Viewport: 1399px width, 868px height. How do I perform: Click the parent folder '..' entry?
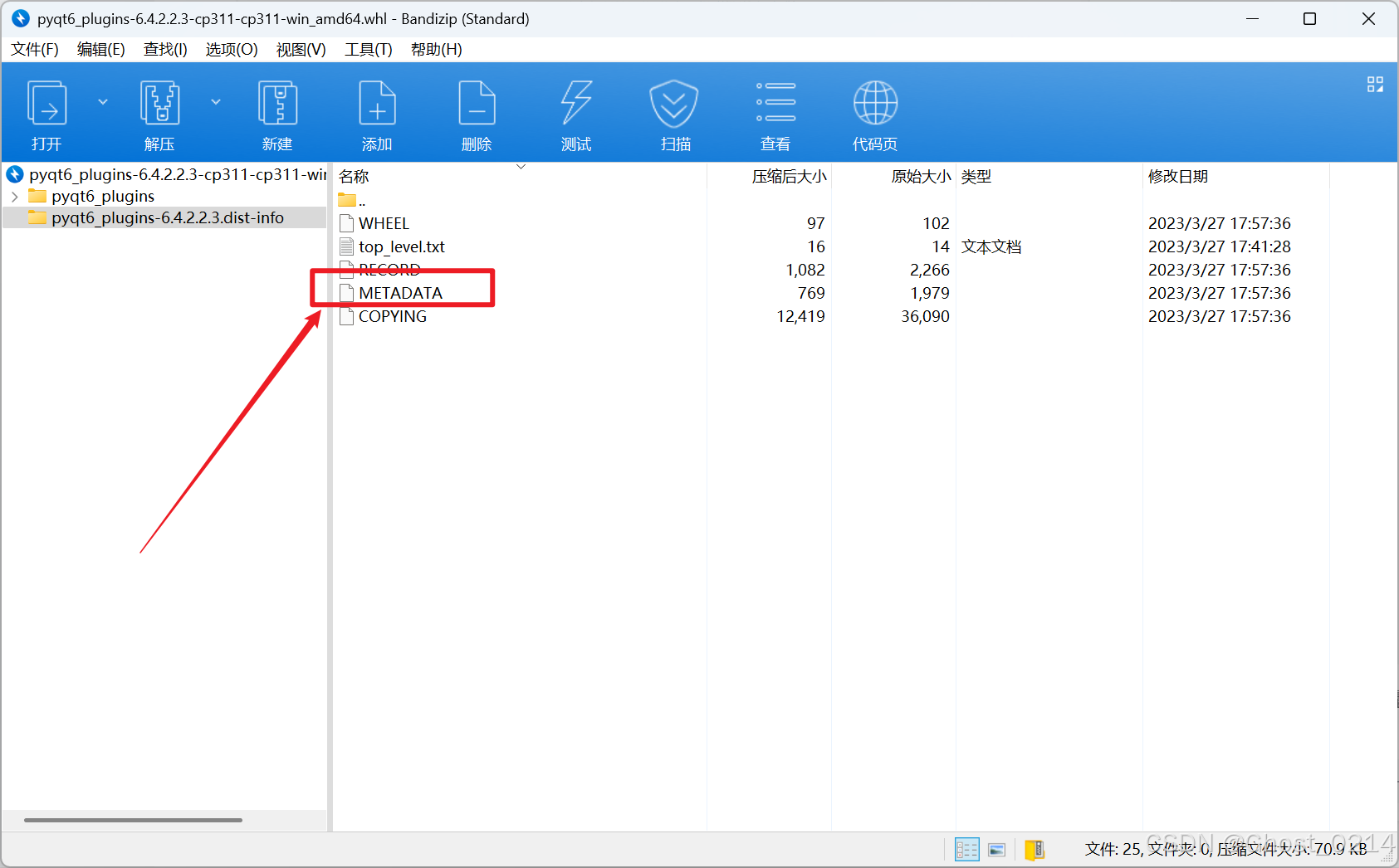coord(352,200)
